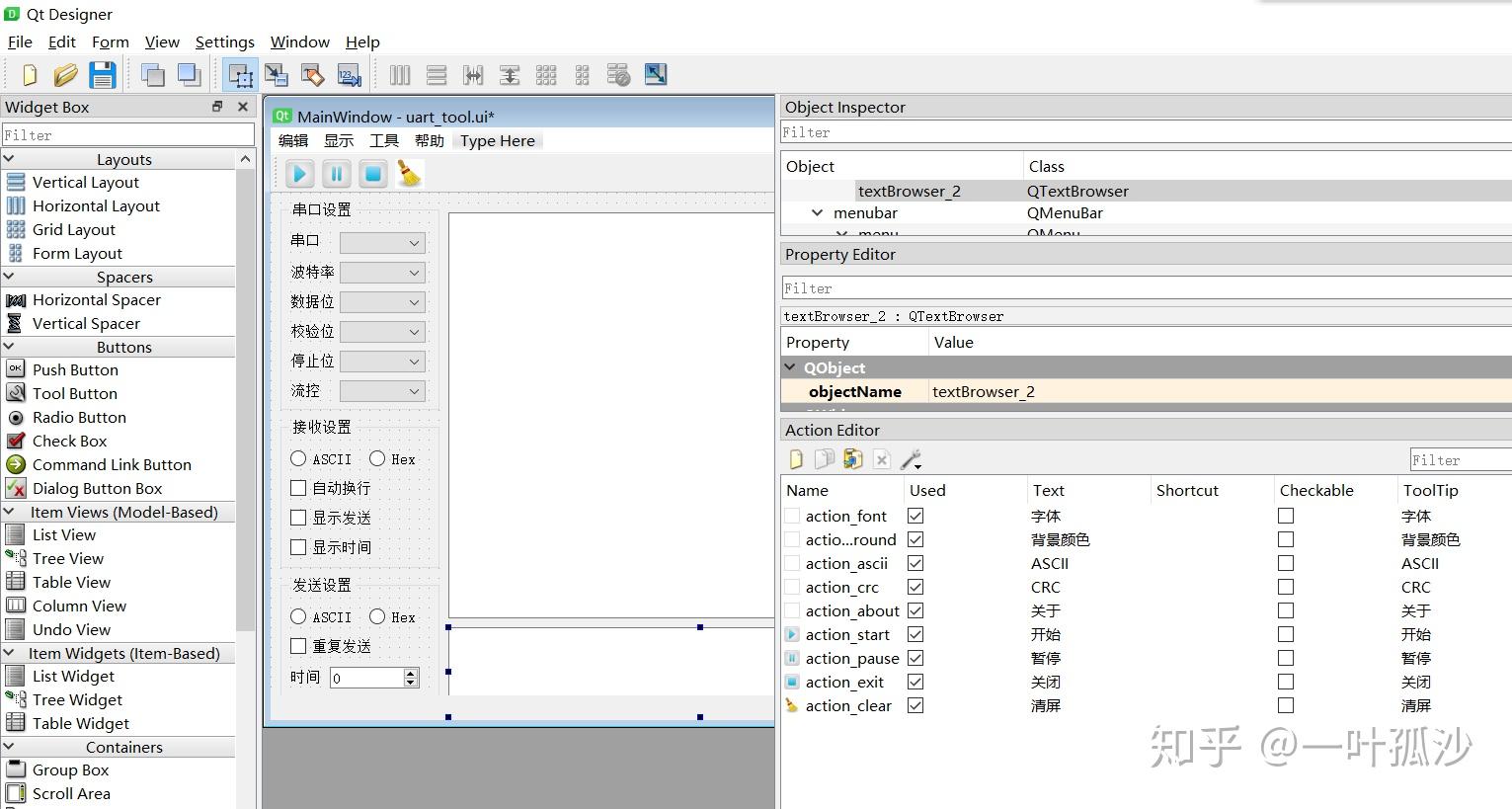Screen dimensions: 1512x809
Task: Open the 波特率 combo box
Action: tap(382, 273)
